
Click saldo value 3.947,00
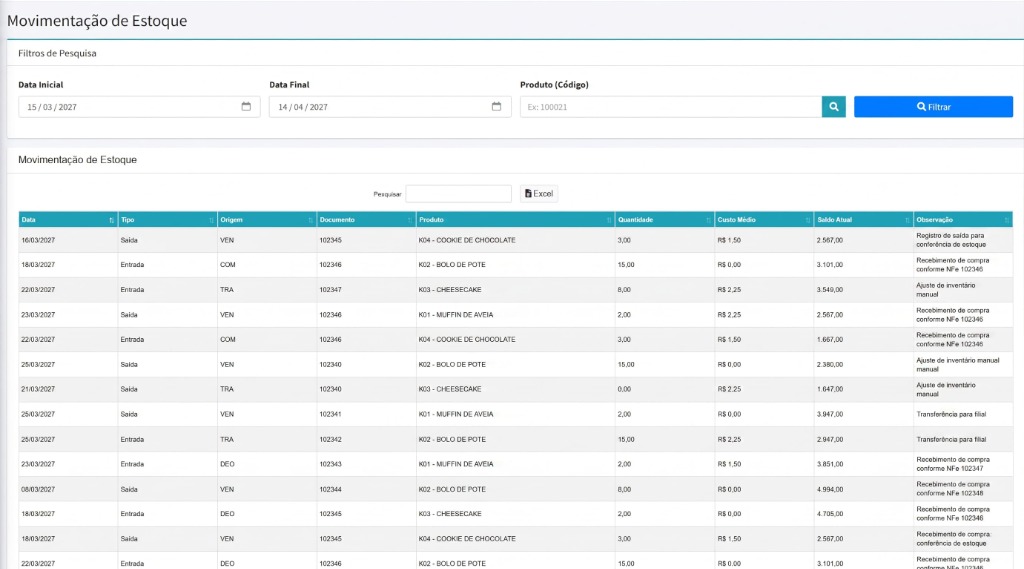click(829, 414)
